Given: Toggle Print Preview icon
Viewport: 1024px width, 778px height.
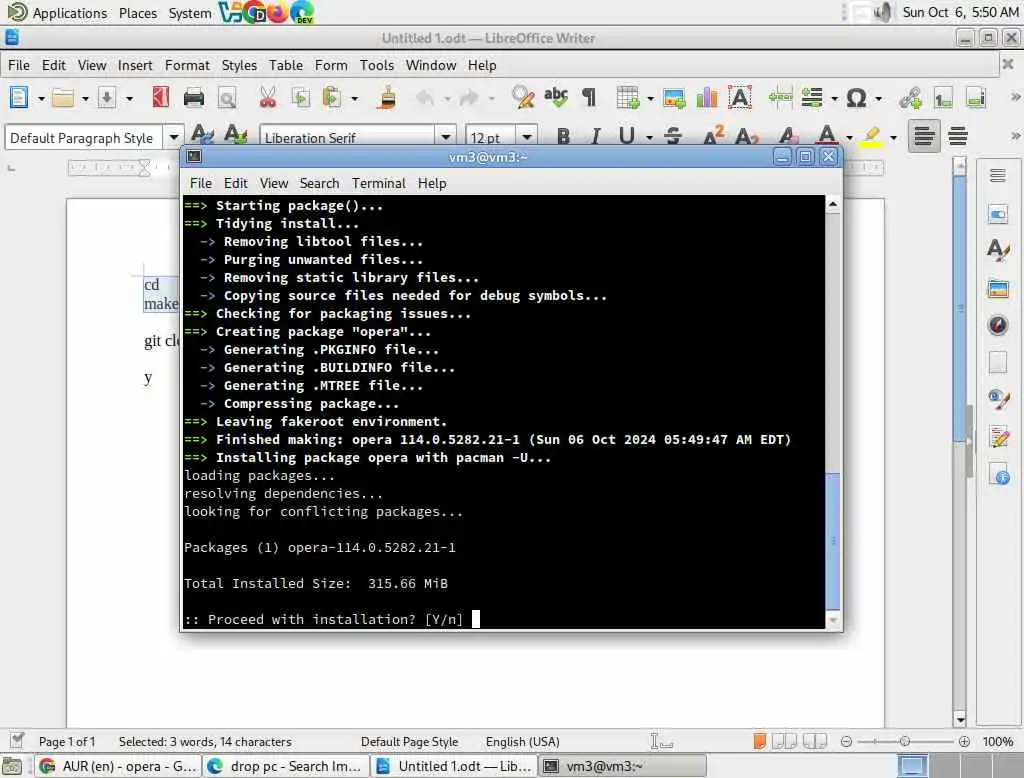Looking at the screenshot, I should (x=227, y=98).
